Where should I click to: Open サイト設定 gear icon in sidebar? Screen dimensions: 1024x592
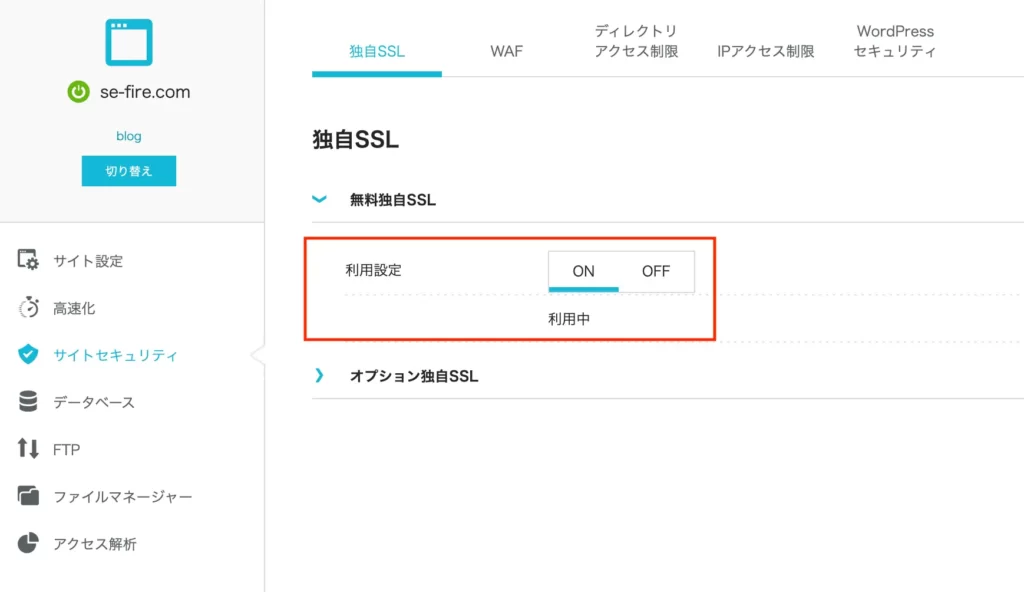click(28, 260)
